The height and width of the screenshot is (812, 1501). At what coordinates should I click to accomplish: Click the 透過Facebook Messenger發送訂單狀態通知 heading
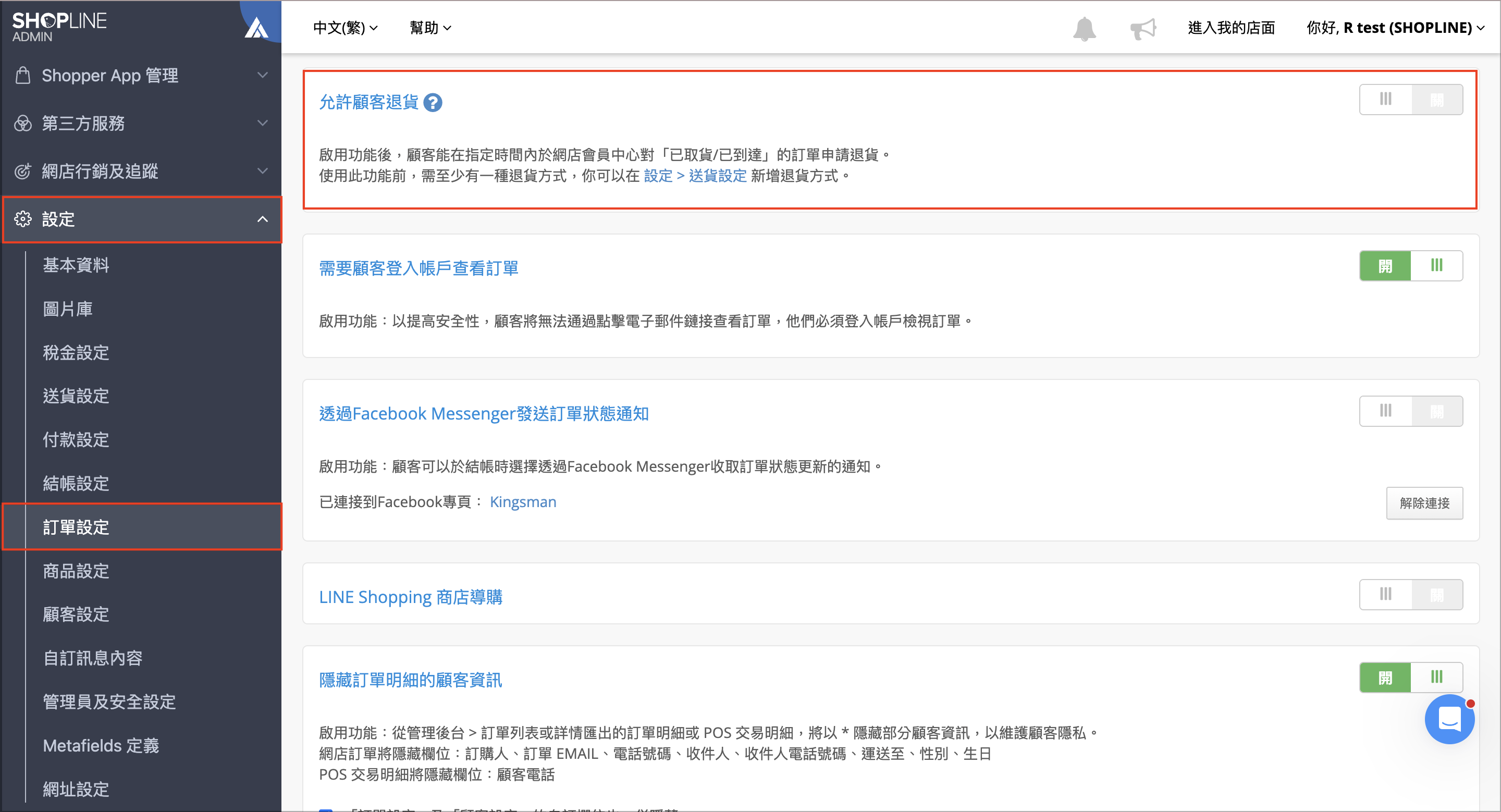(x=484, y=414)
